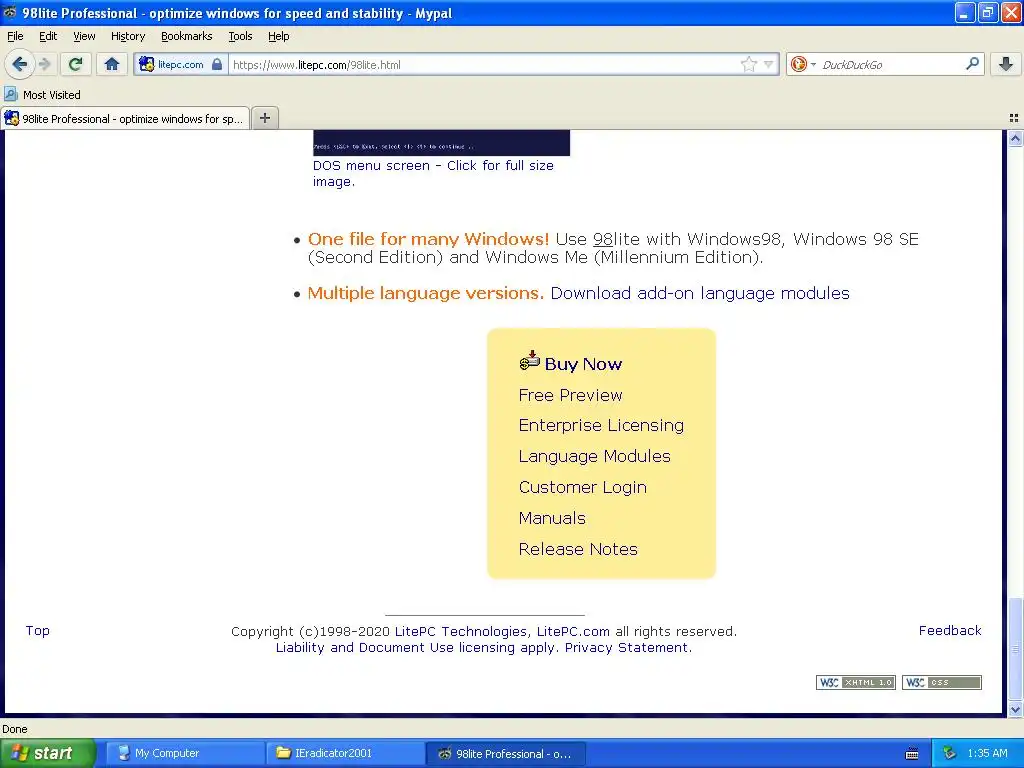Click the magnifier search icon
This screenshot has height=768, width=1024.
click(x=972, y=64)
